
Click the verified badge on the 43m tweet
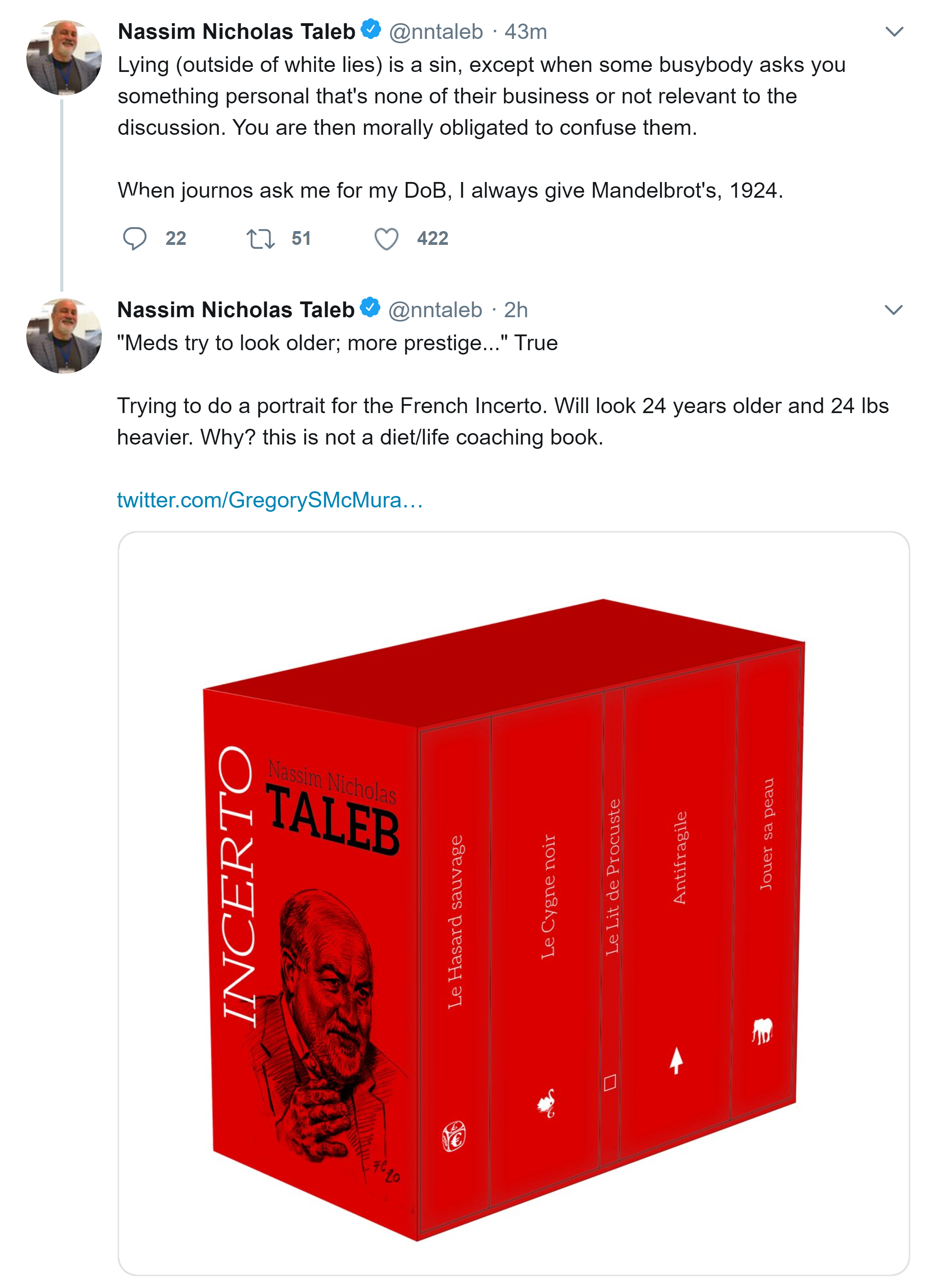coord(371,29)
